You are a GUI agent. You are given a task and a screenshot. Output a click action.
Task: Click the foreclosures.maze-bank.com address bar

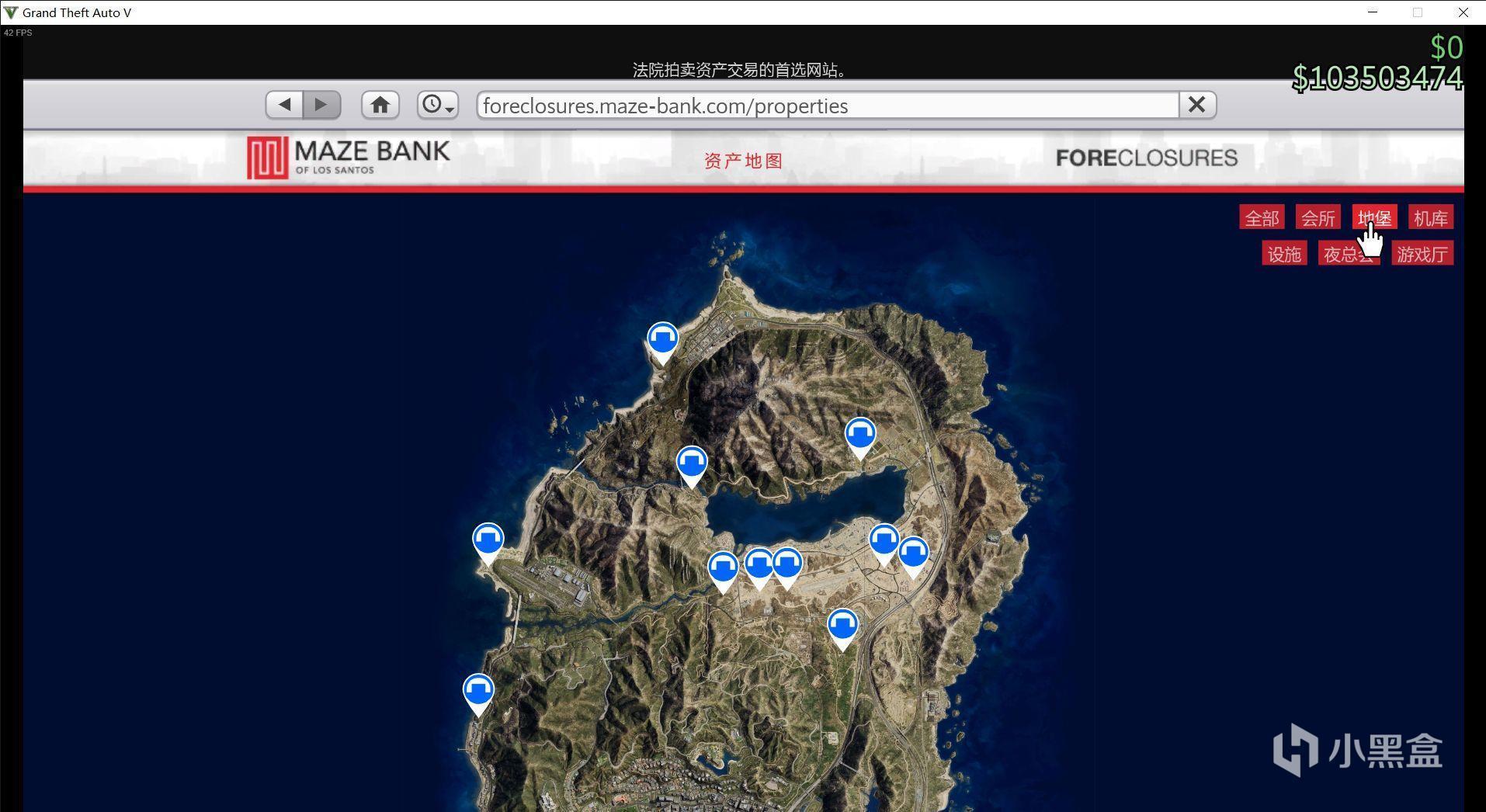828,106
